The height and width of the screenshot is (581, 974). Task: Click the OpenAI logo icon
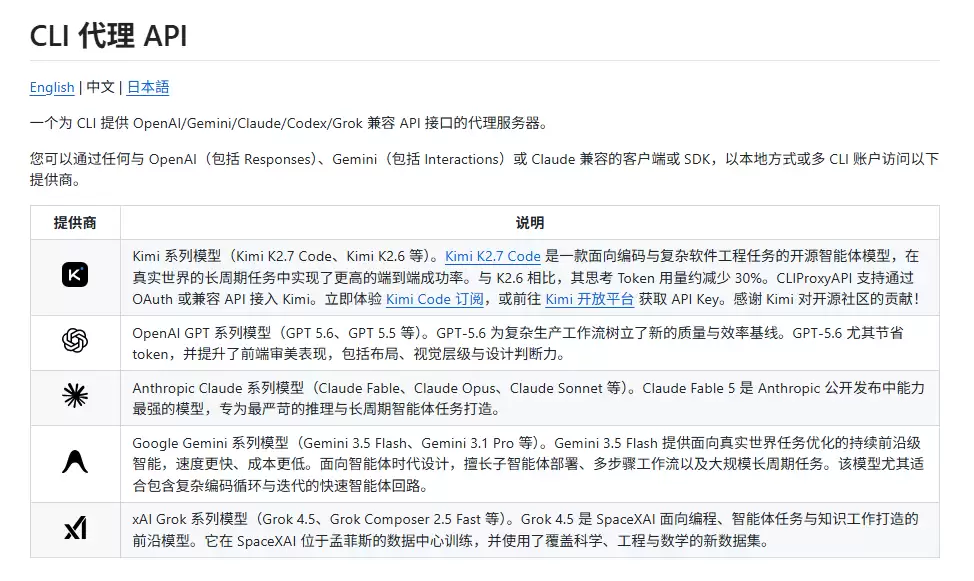click(x=75, y=341)
